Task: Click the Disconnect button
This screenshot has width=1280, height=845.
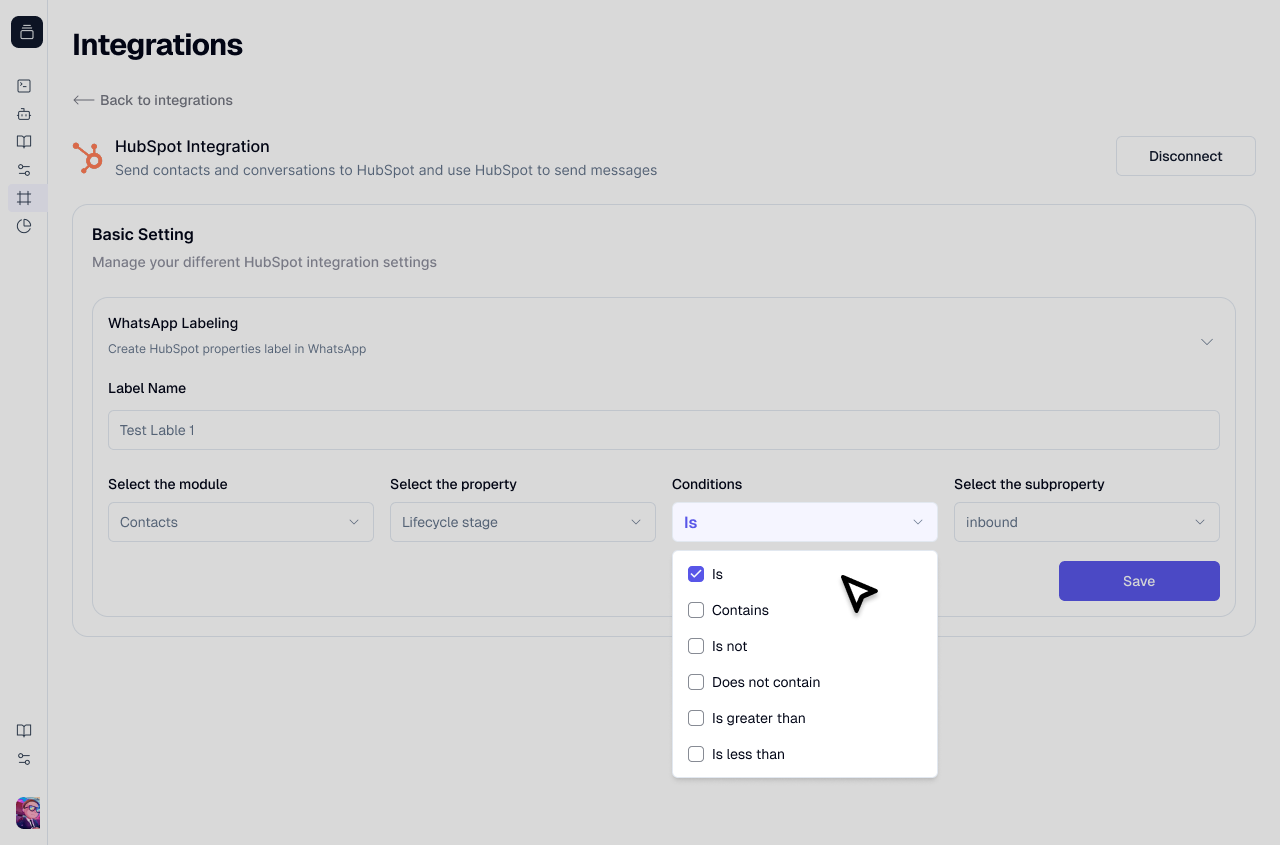Action: [x=1185, y=156]
